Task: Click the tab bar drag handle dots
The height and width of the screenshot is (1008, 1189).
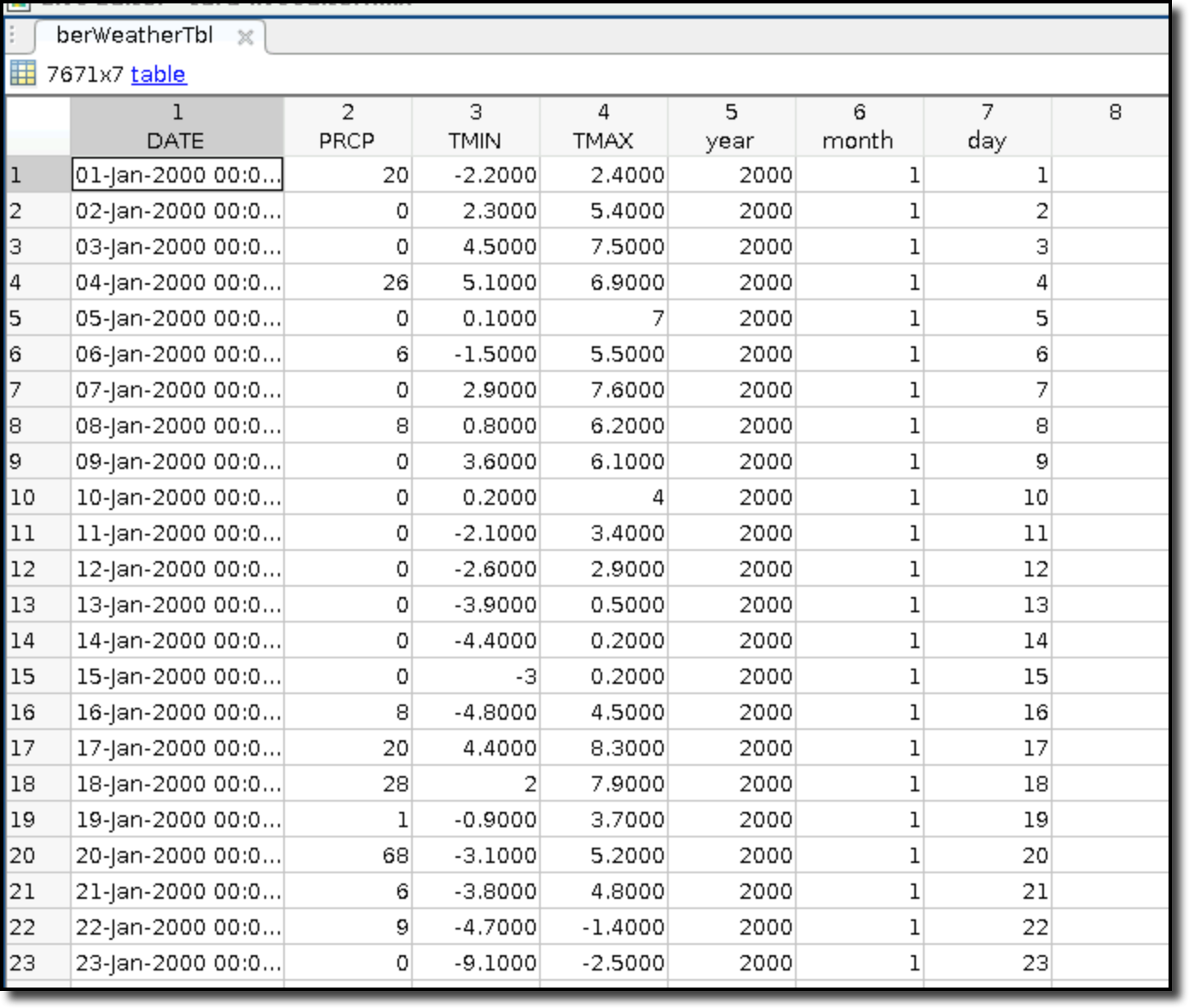Action: tap(13, 34)
